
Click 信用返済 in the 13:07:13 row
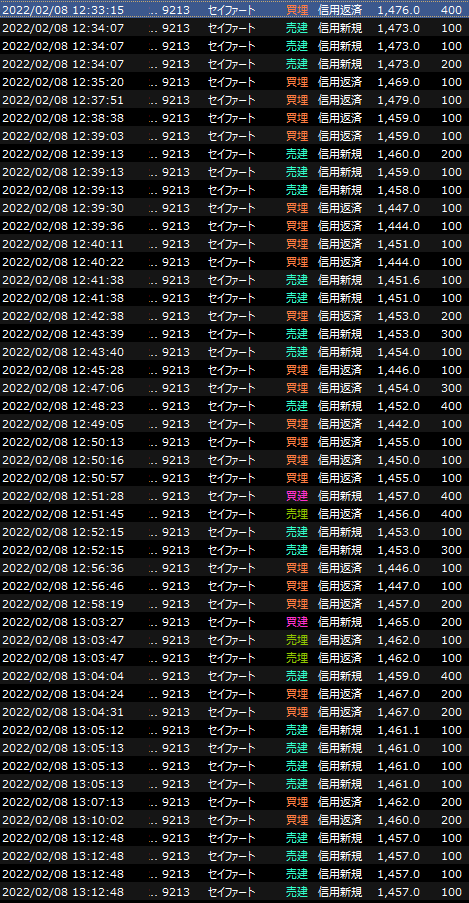340,802
